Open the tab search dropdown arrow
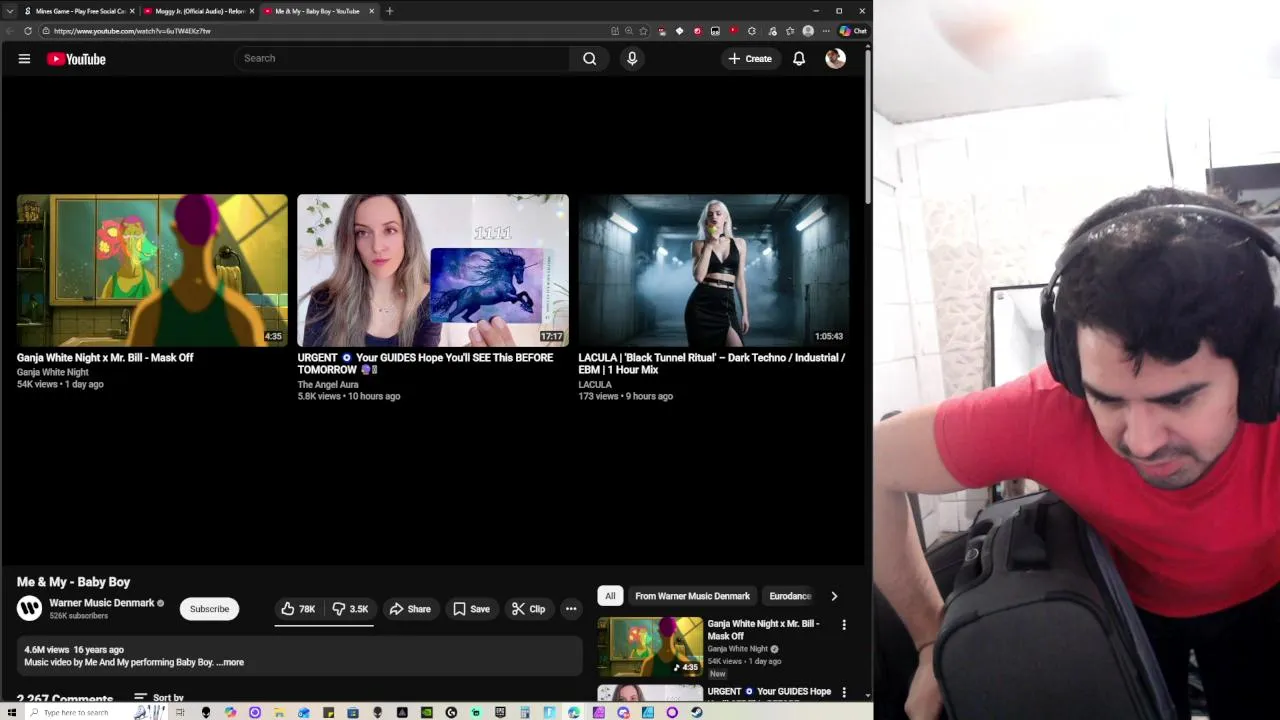This screenshot has width=1280, height=720. pyautogui.click(x=9, y=11)
